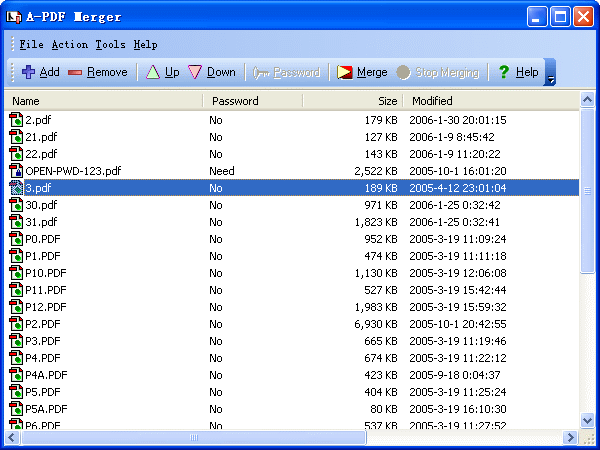Click the PDF icon next to P2.PDF

(x=16, y=324)
